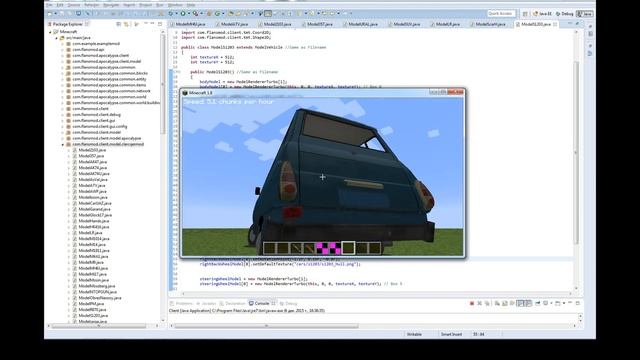This screenshot has width=640, height=360.
Task: Minimize the Console view
Action: click(x=570, y=303)
